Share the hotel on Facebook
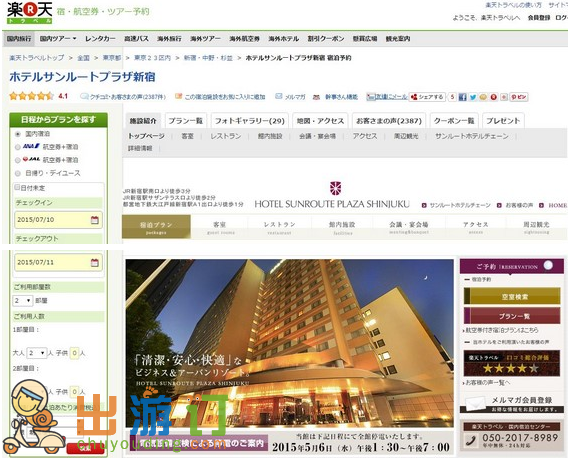This screenshot has height=458, width=568. (462, 97)
